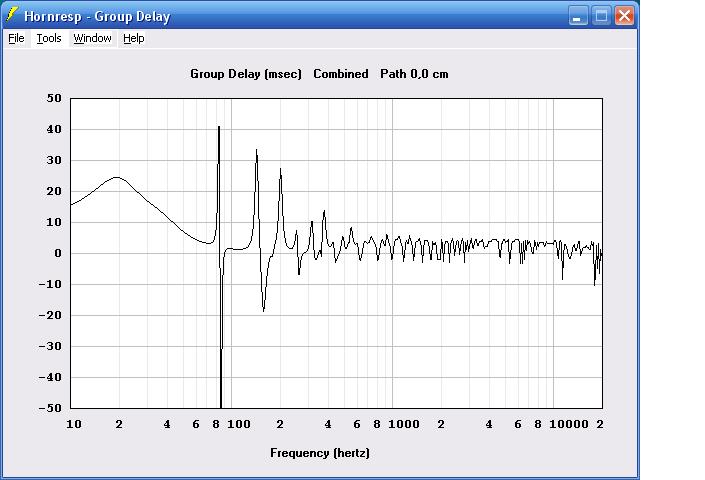Image resolution: width=705 pixels, height=480 pixels.
Task: Click the -50 value on vertical axis
Action: (x=50, y=408)
